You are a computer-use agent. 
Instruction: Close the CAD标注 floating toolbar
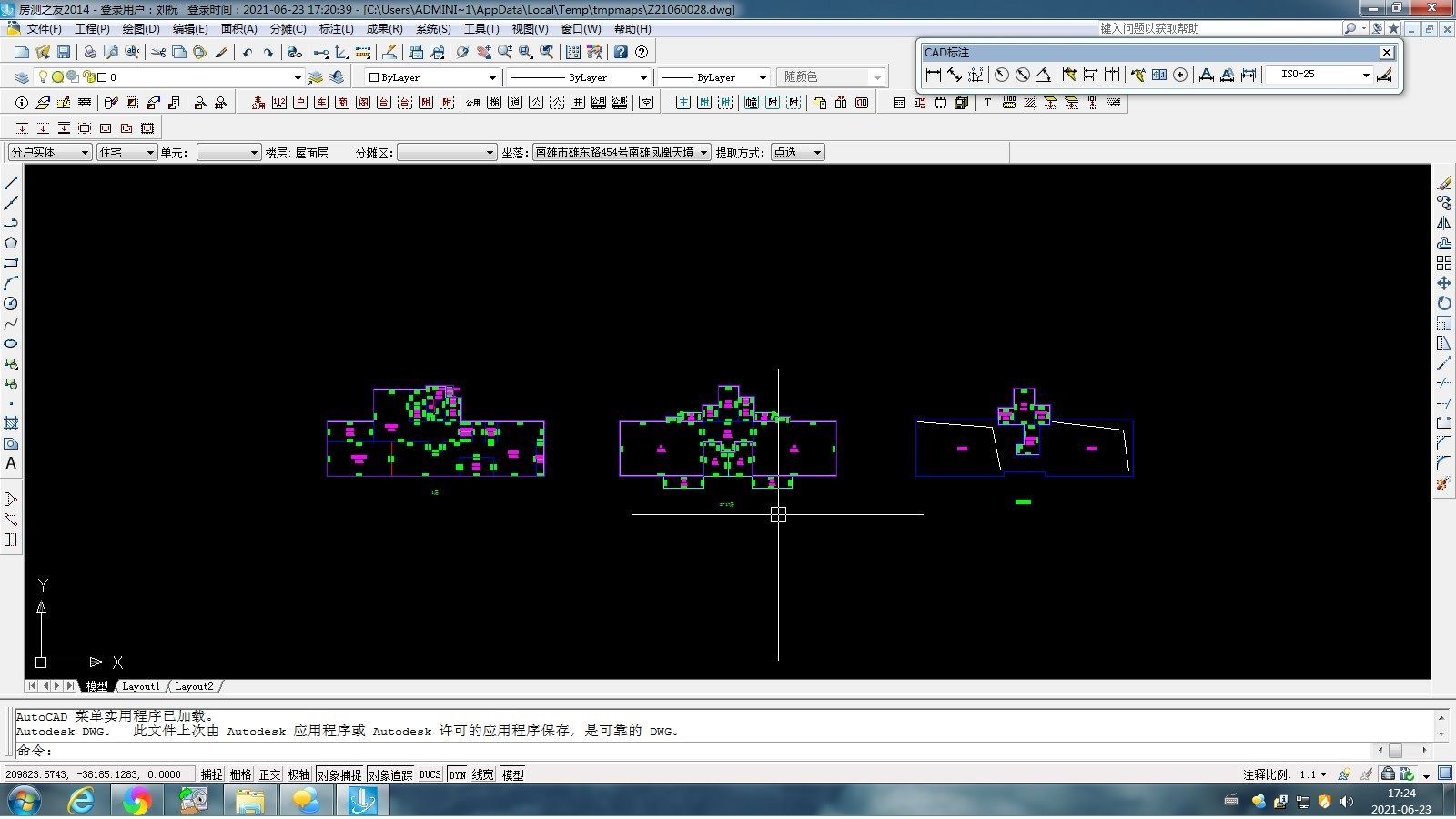[1387, 52]
